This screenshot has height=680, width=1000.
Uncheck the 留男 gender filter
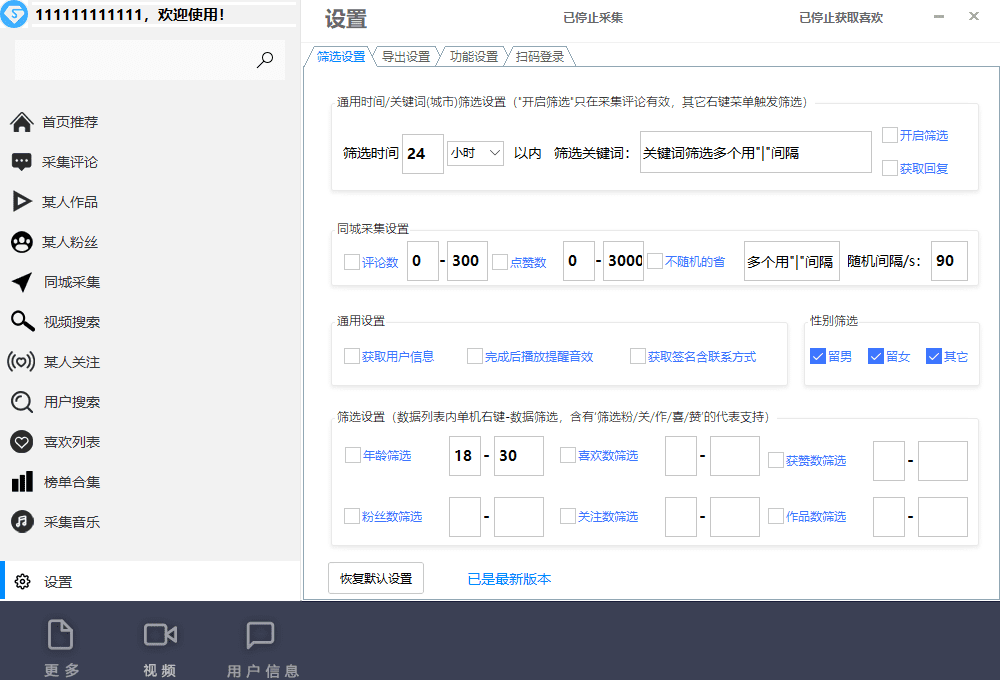click(815, 356)
